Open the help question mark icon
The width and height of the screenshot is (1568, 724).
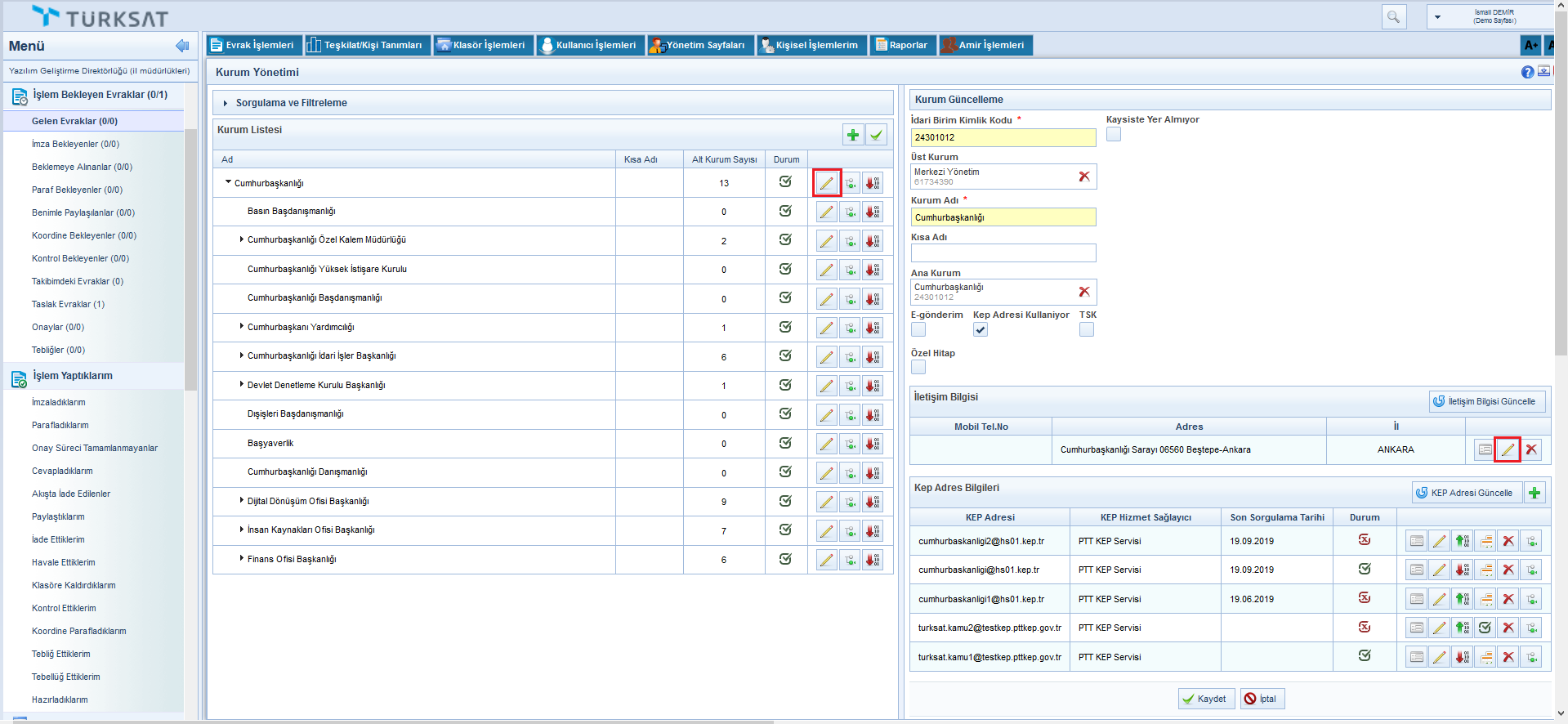(1527, 72)
